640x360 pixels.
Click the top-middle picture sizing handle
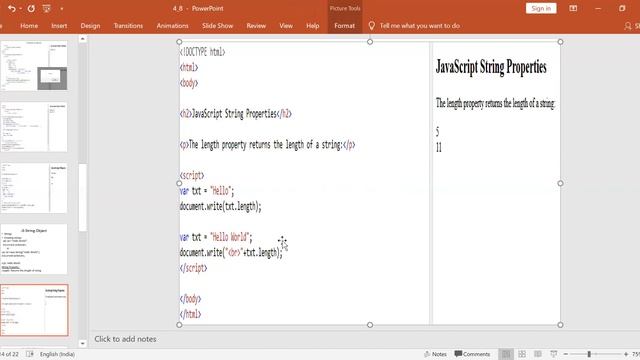click(x=370, y=42)
